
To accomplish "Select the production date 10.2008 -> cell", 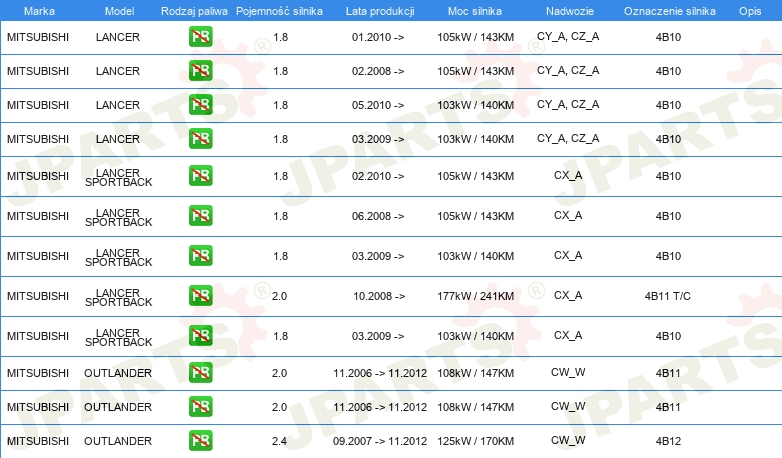I will coord(379,296).
